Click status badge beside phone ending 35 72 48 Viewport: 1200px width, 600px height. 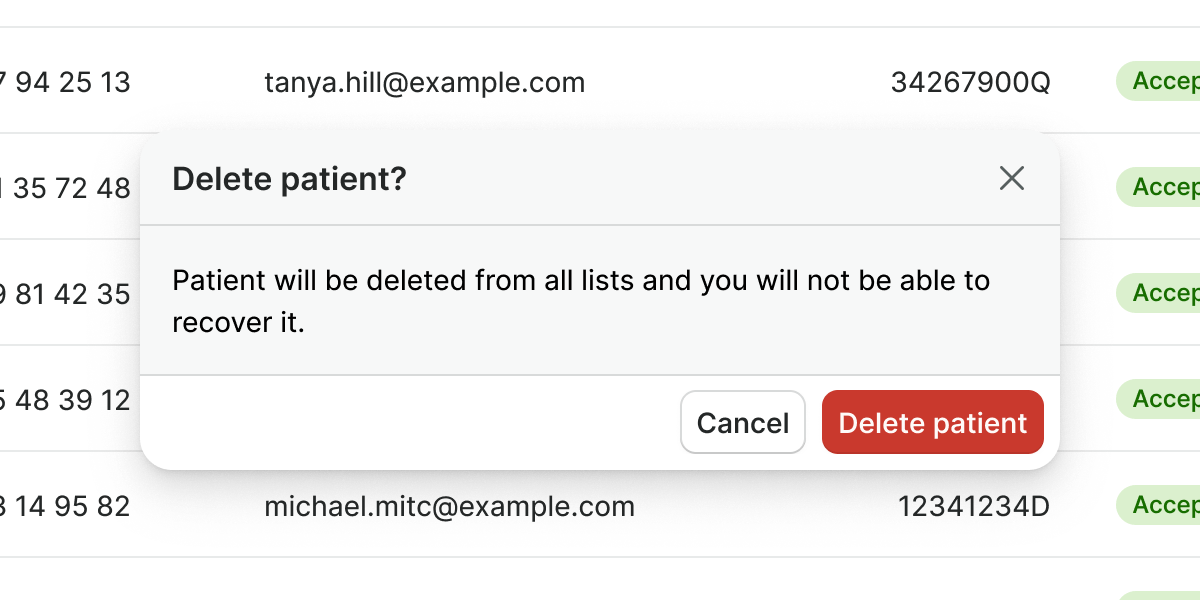(1164, 187)
